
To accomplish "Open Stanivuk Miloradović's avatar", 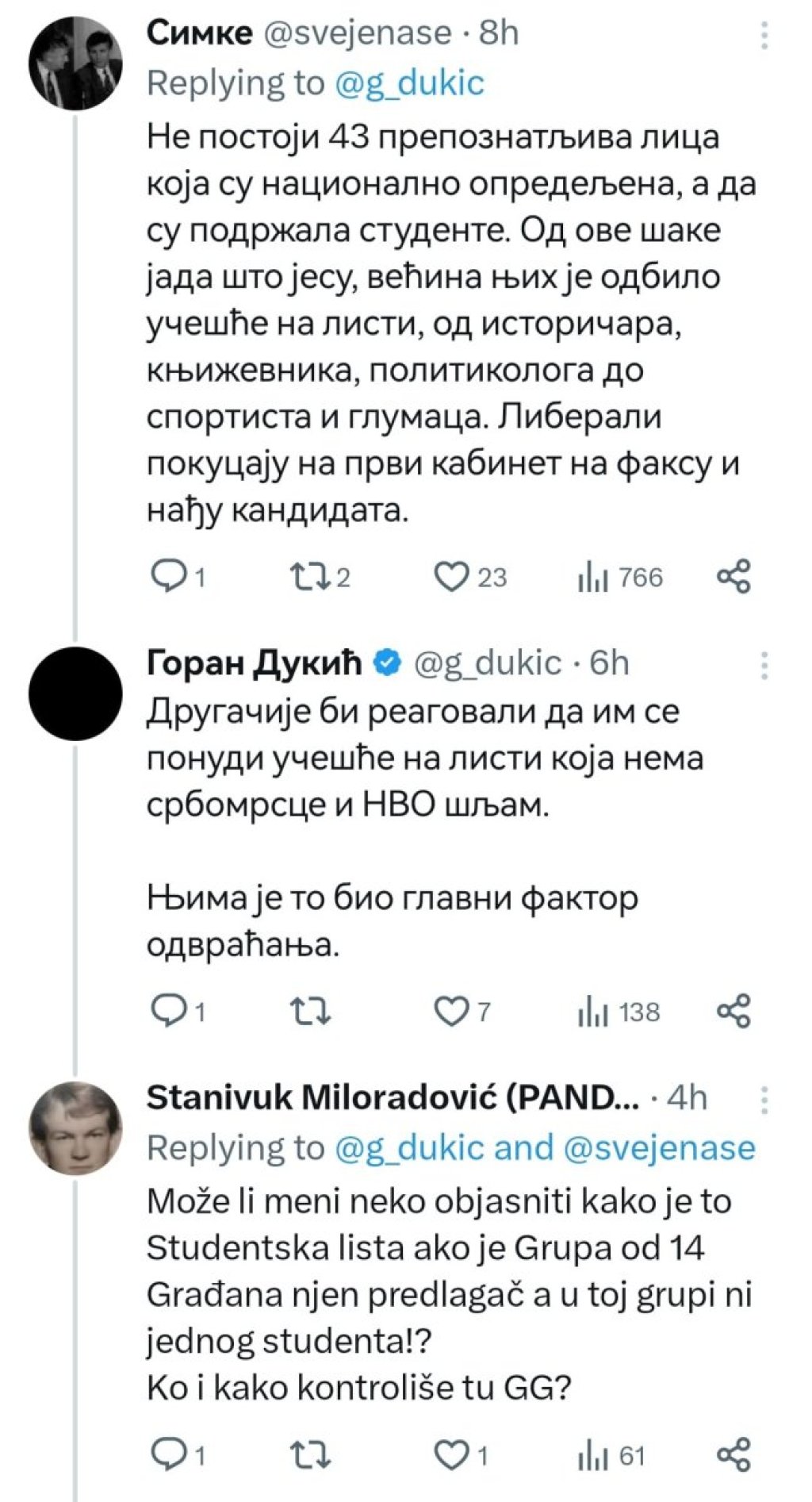I will click(x=75, y=1128).
